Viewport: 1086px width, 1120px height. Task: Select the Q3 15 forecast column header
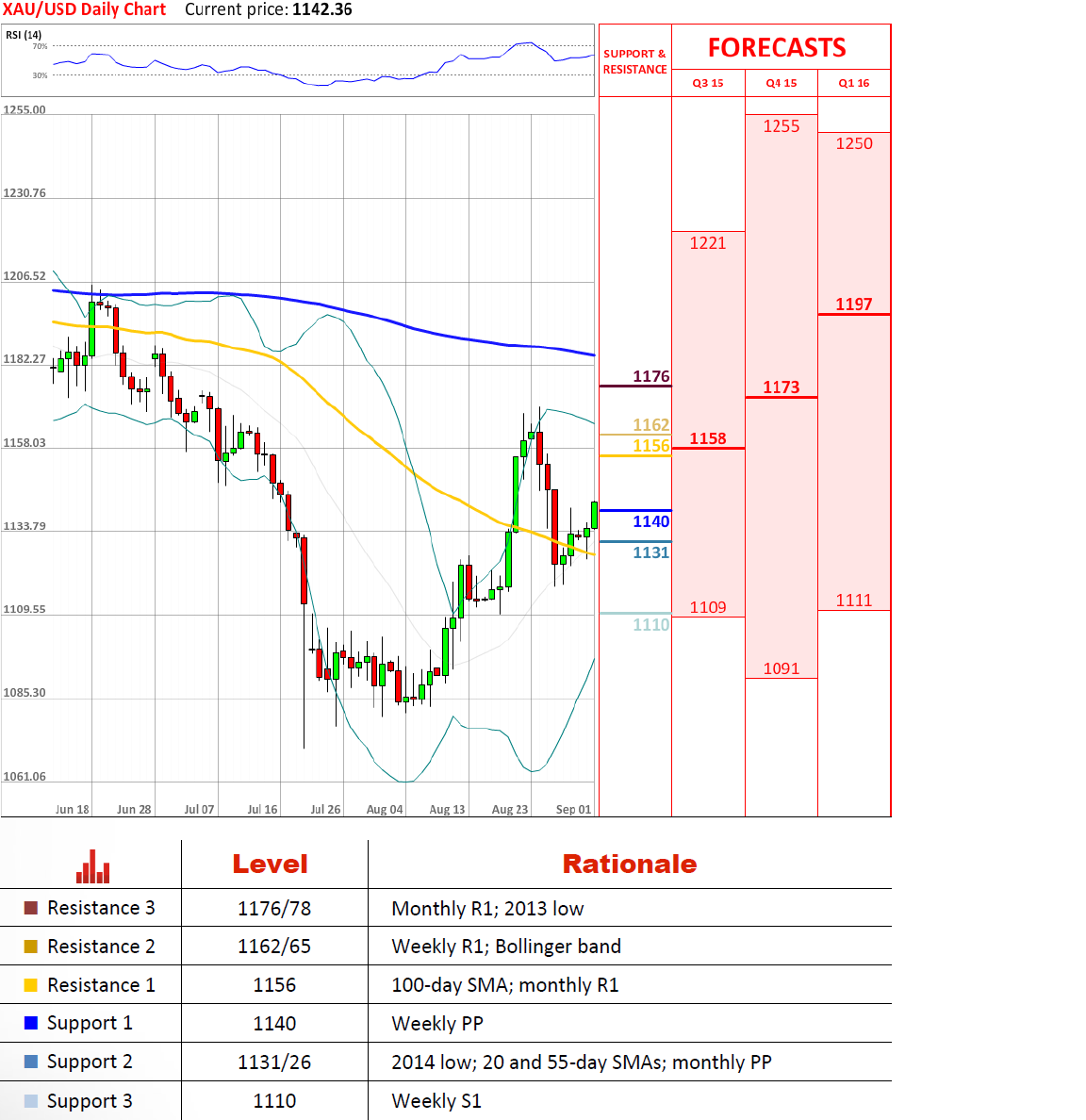coord(708,83)
